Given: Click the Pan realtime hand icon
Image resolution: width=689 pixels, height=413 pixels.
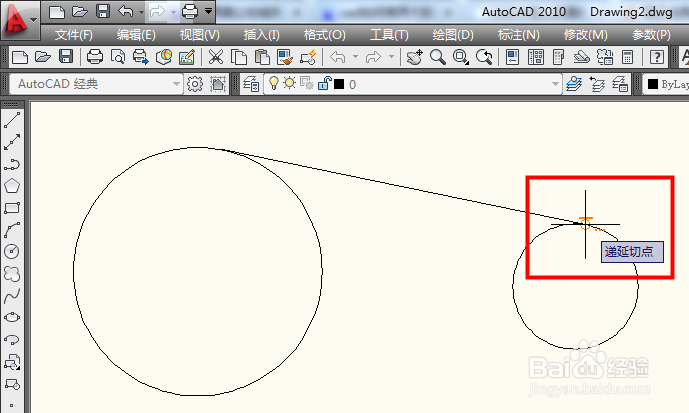Looking at the screenshot, I should [414, 57].
